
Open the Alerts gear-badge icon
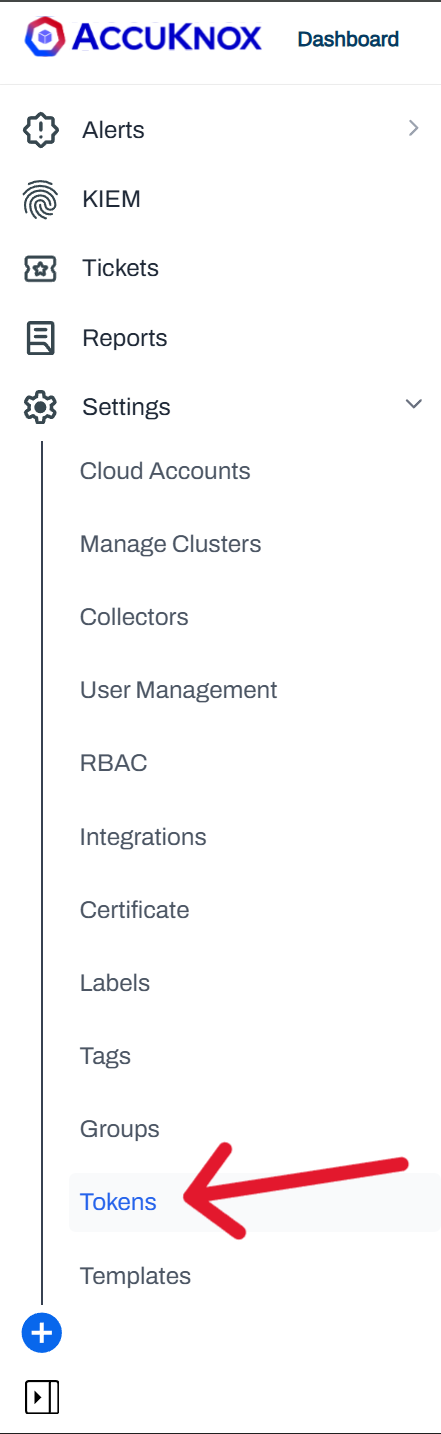pos(41,130)
